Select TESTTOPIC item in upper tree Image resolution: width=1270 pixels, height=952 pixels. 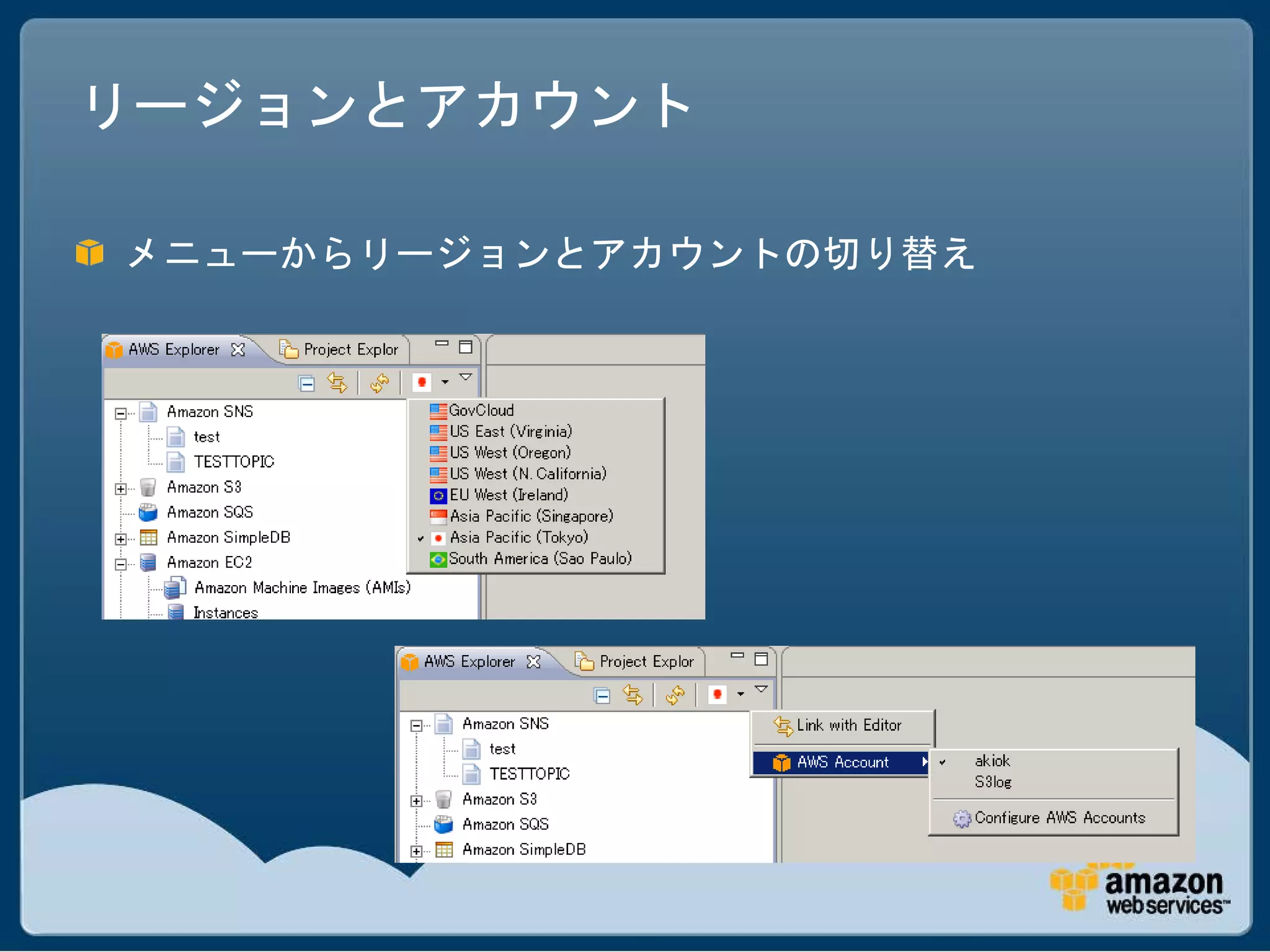(x=233, y=462)
